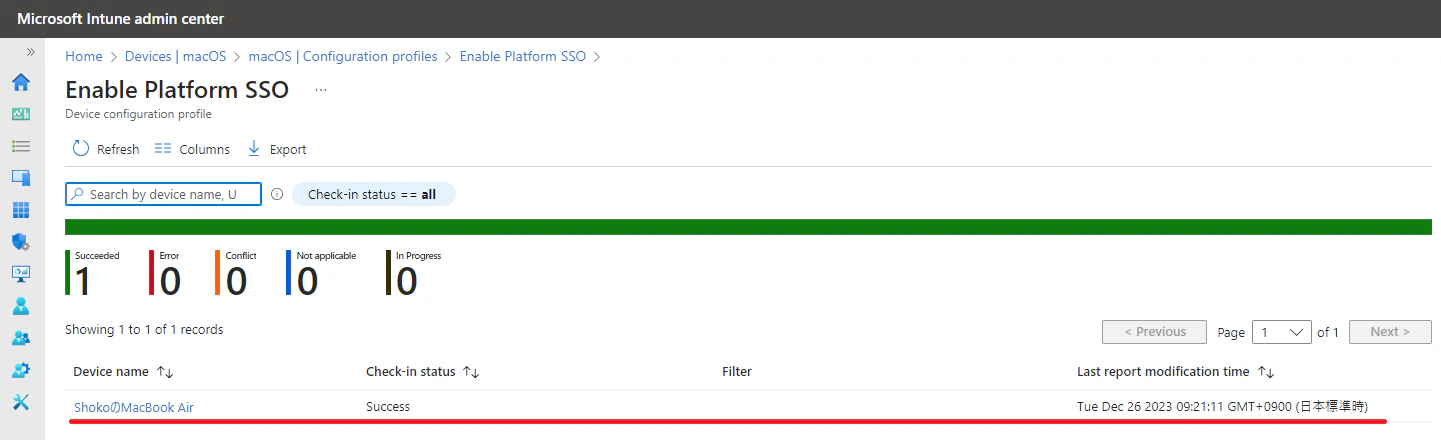Open Endpoint security shield icon
The image size is (1441, 440).
(x=21, y=242)
